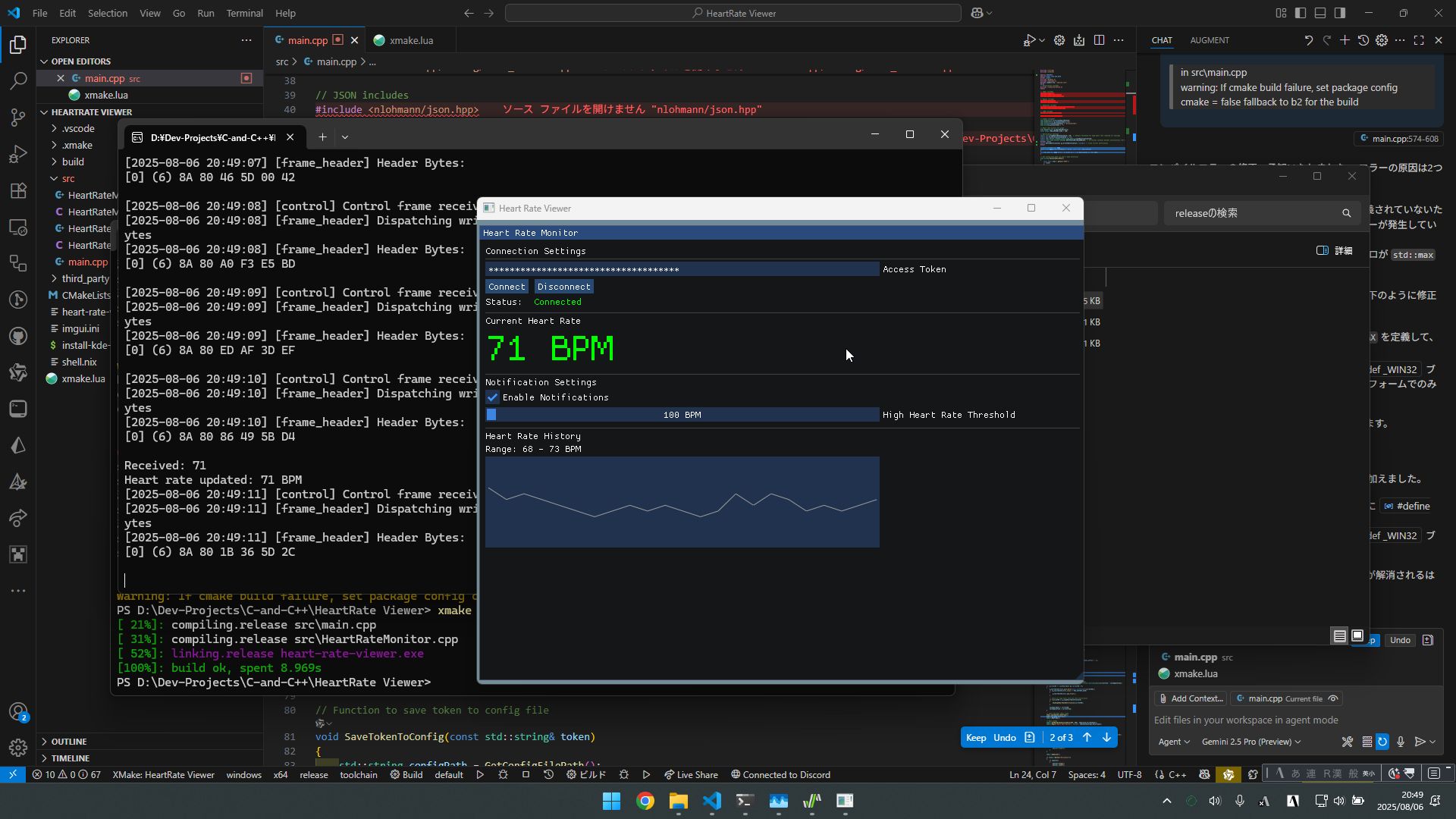Screen dimensions: 1456x819
Task: Toggle the primary sidebar layout icon
Action: (1301, 13)
